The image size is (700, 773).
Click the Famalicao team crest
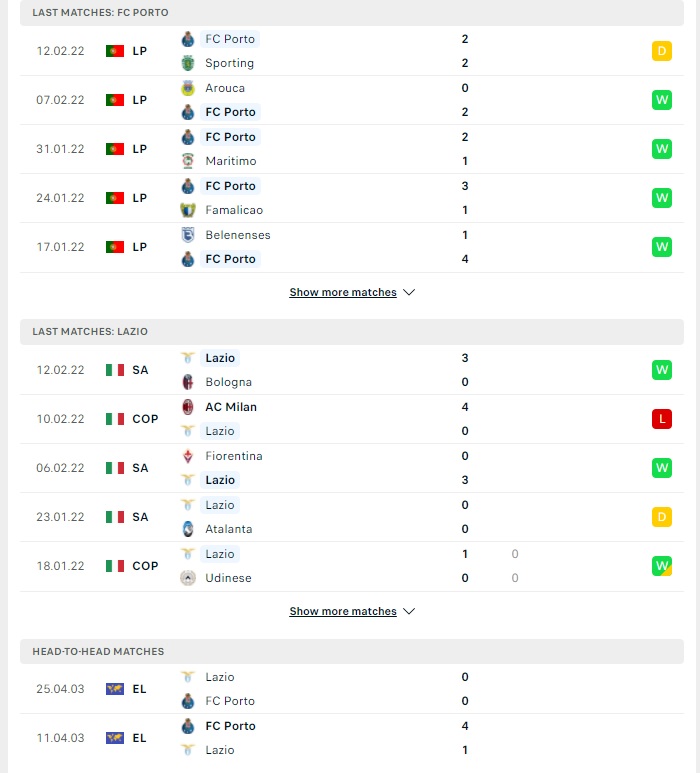[188, 210]
